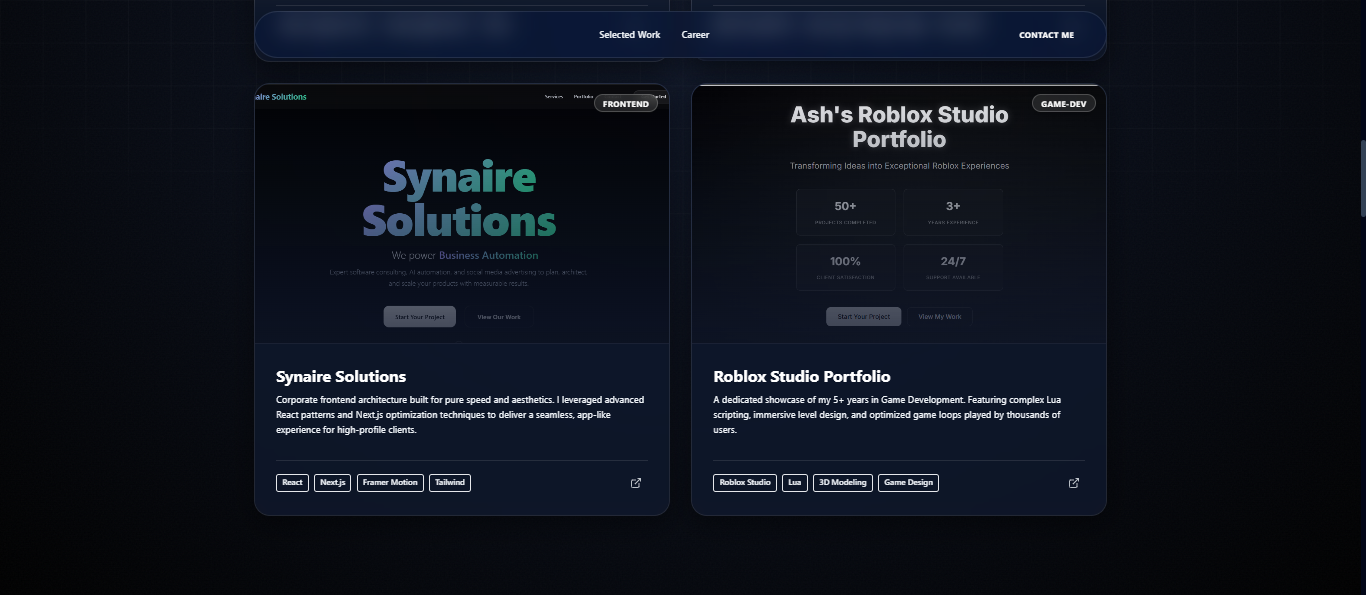Open Synaire Solutions external link icon
1366x595 pixels.
pos(636,483)
